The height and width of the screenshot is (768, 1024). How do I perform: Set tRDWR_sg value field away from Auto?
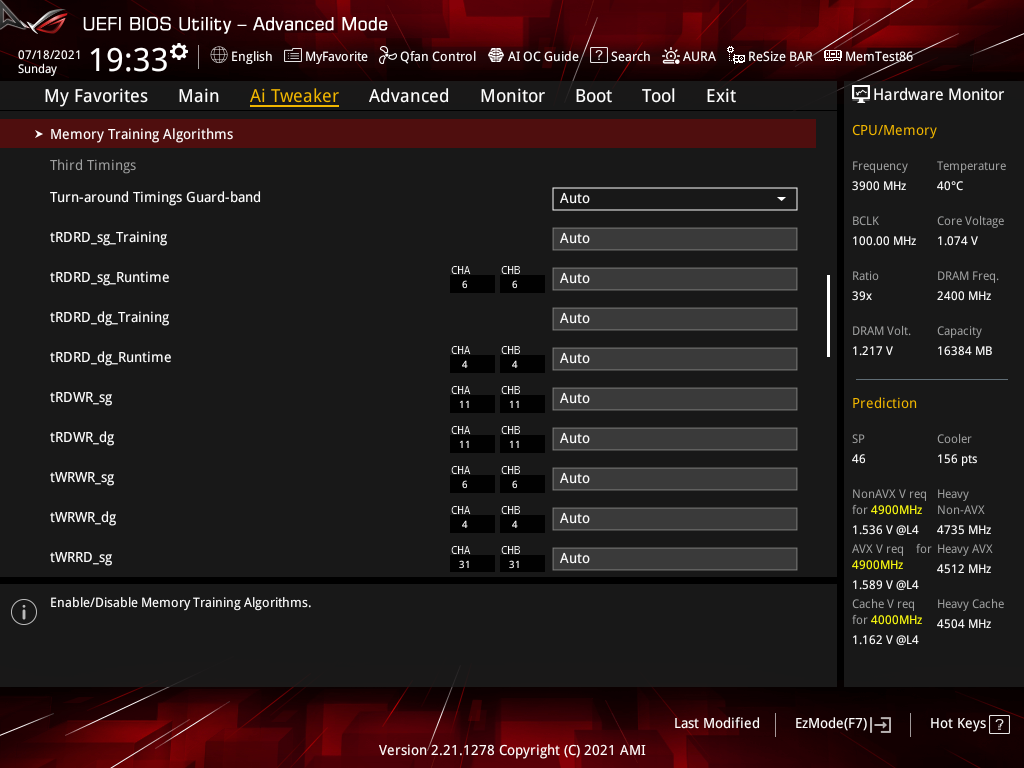(x=674, y=398)
